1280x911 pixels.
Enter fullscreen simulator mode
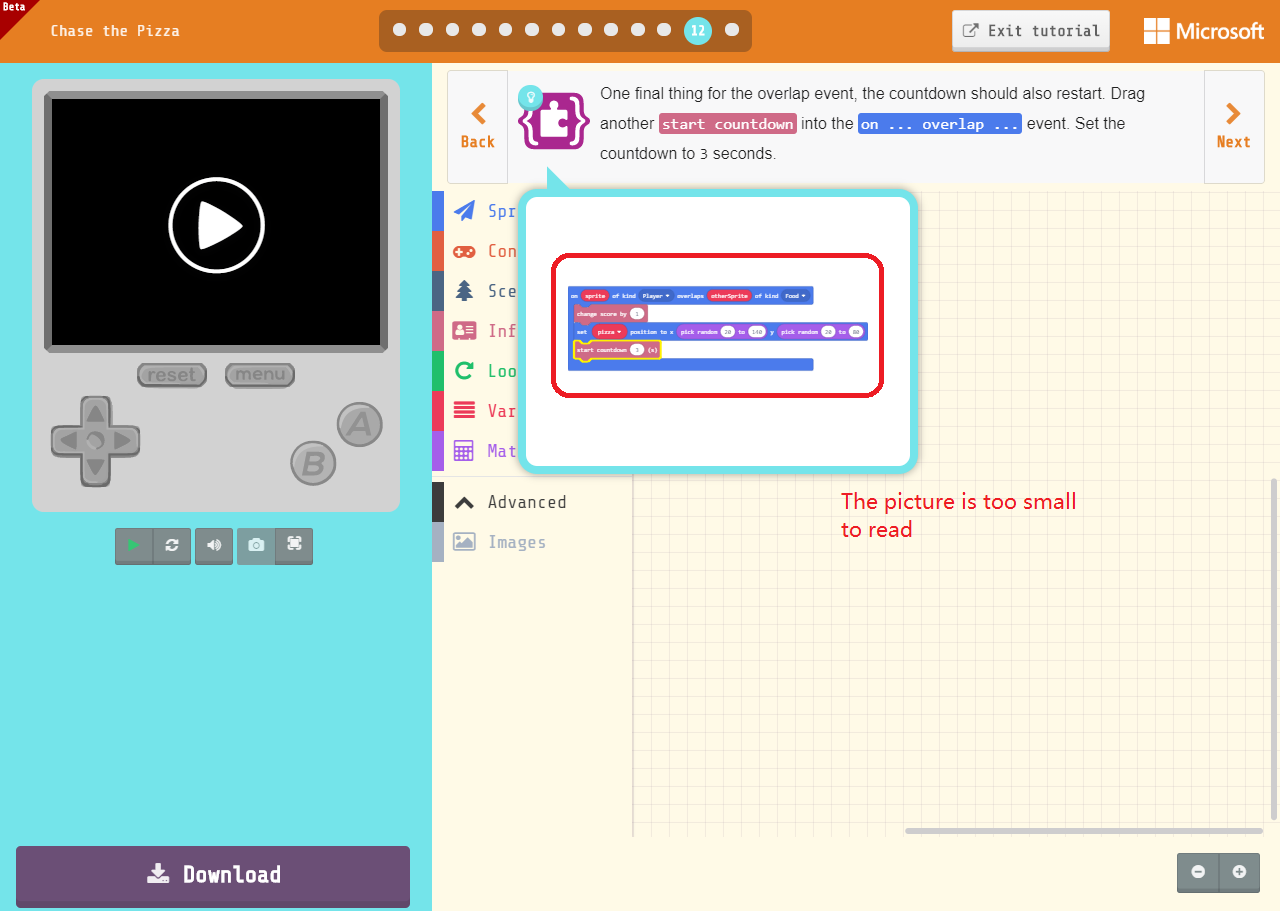(x=294, y=546)
